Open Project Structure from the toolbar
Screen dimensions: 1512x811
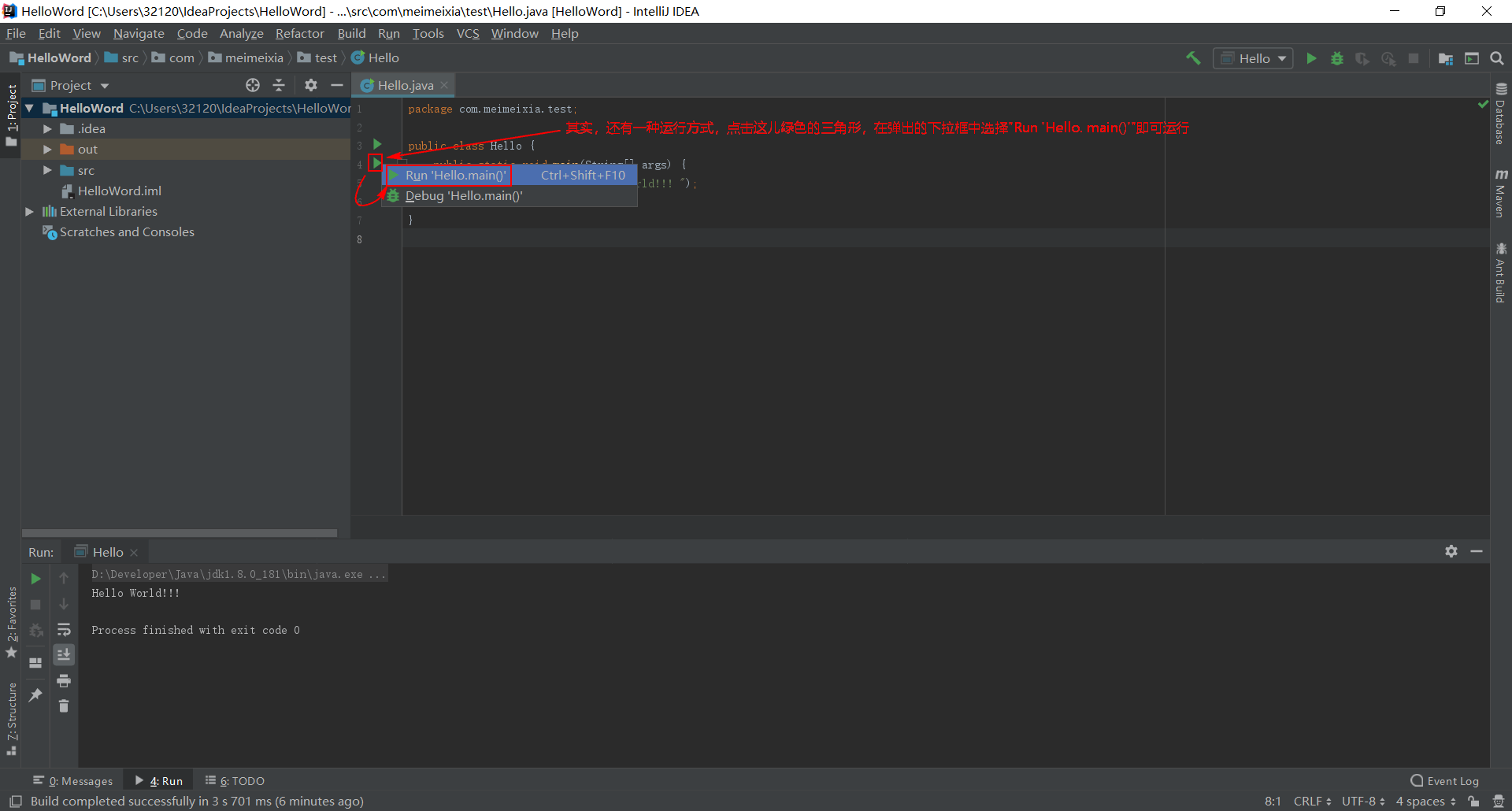point(1446,58)
